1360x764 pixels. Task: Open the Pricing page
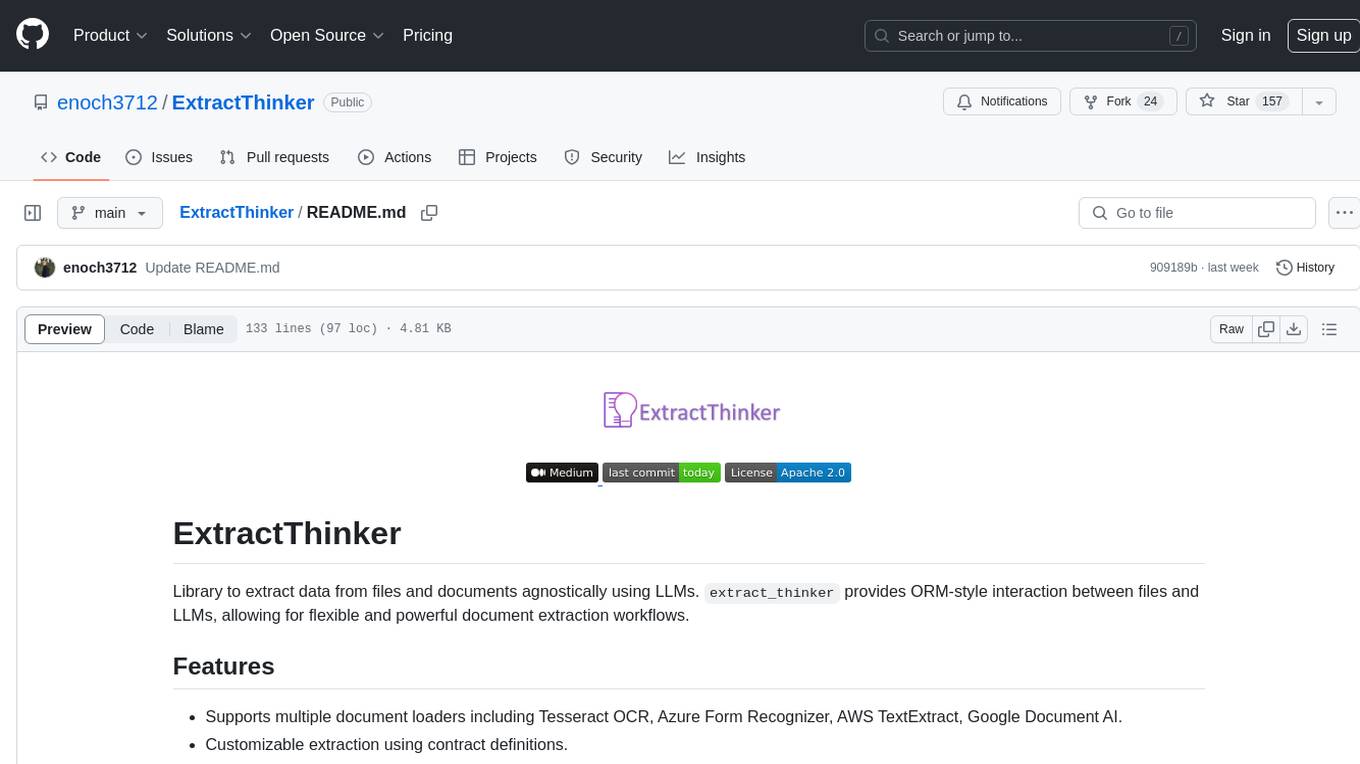click(427, 35)
